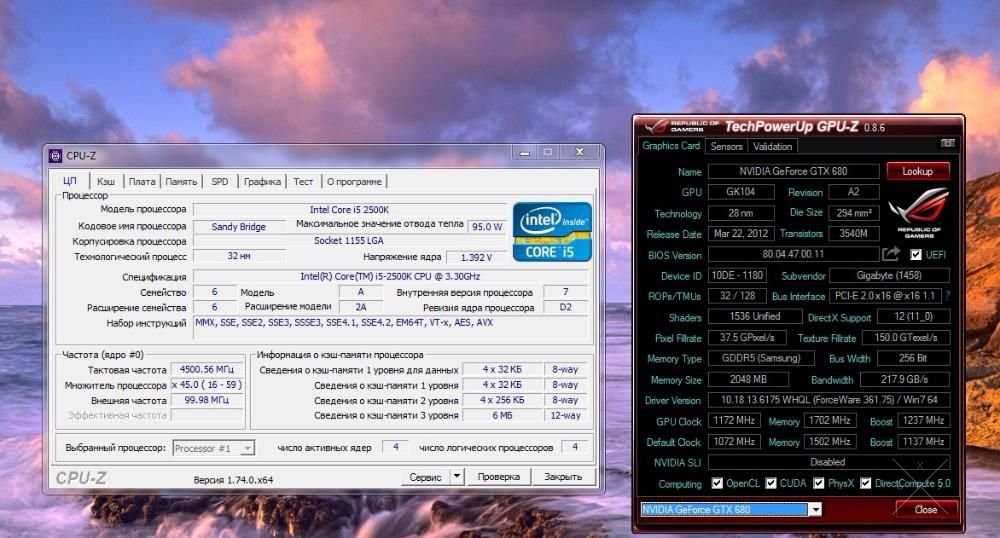Click the BIOS Version field 80.04.47.00.11
Image resolution: width=1000 pixels, height=538 pixels.
click(x=793, y=254)
